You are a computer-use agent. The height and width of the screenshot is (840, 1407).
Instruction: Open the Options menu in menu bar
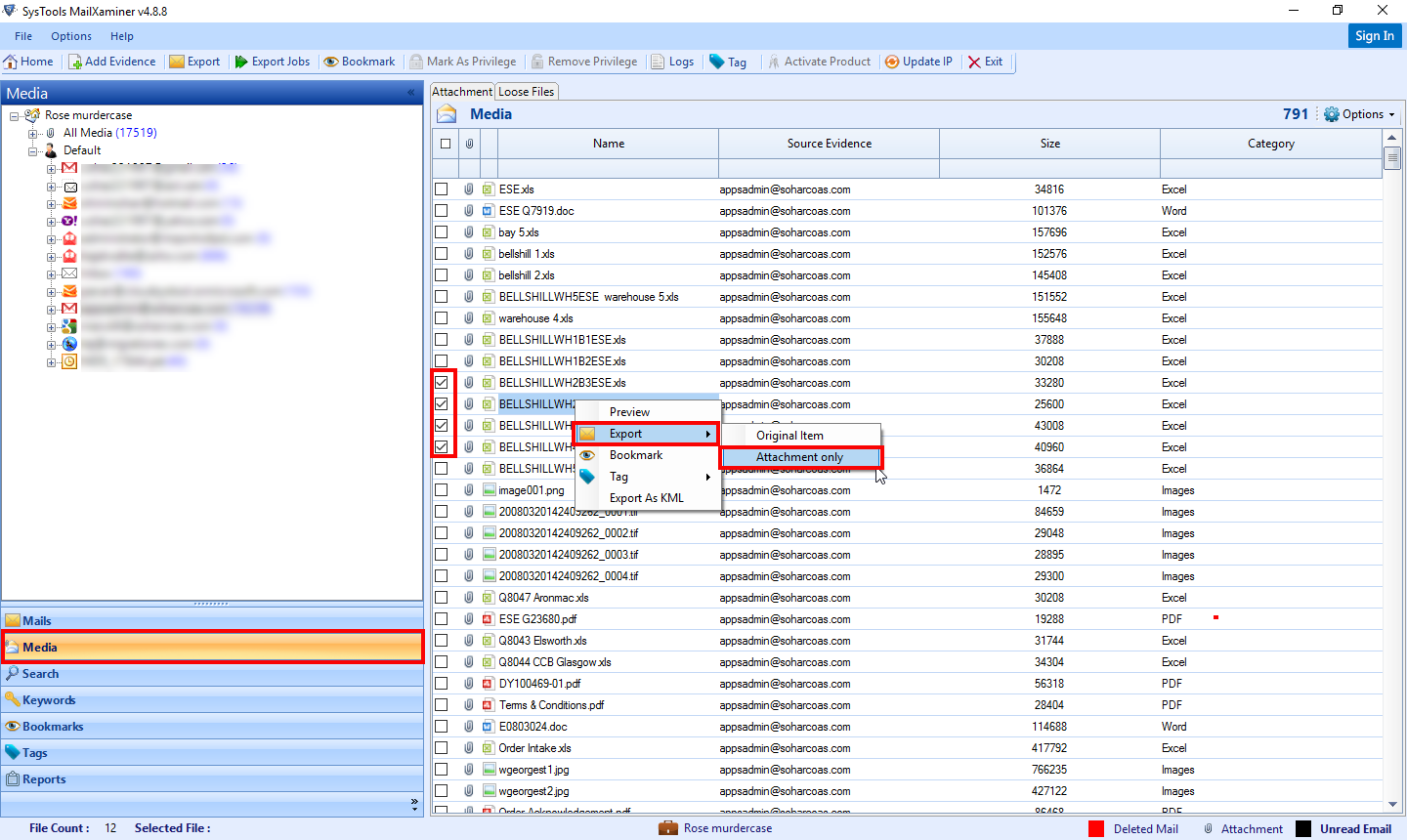(71, 36)
